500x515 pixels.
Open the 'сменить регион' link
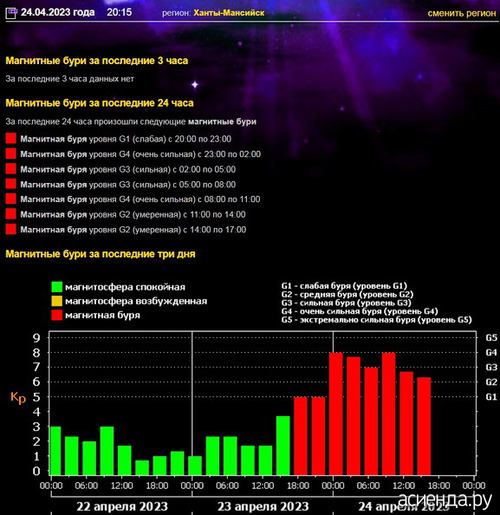[462, 13]
